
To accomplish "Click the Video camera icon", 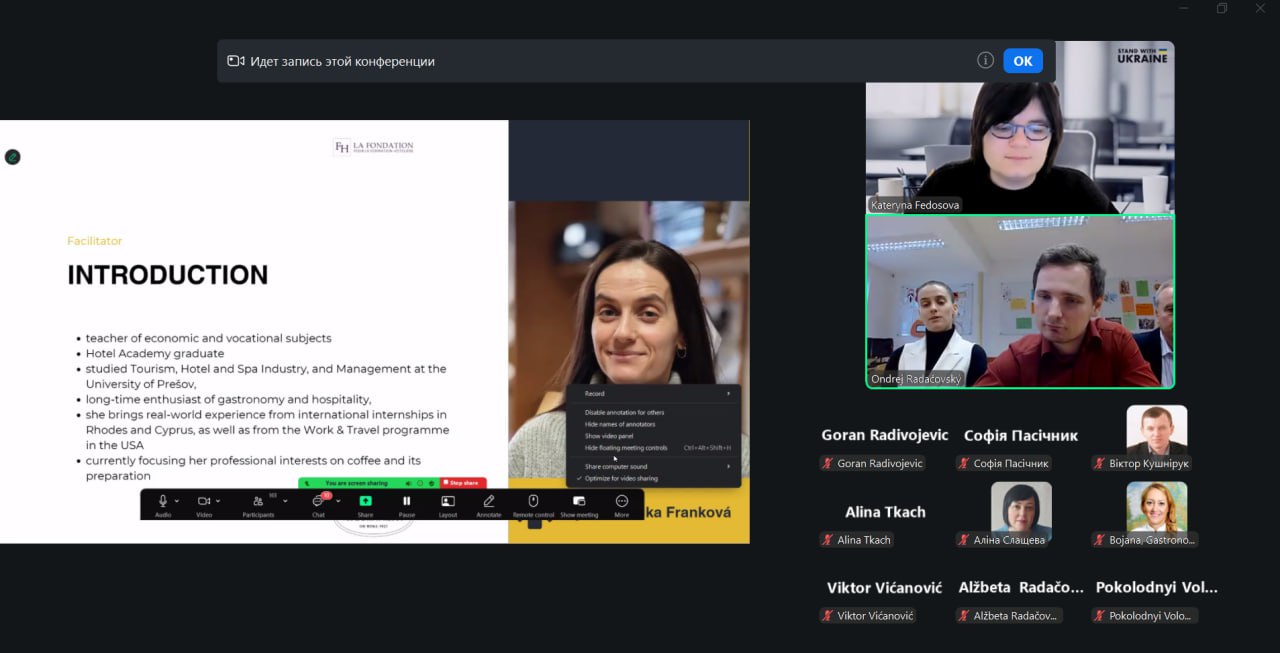I will pos(204,501).
